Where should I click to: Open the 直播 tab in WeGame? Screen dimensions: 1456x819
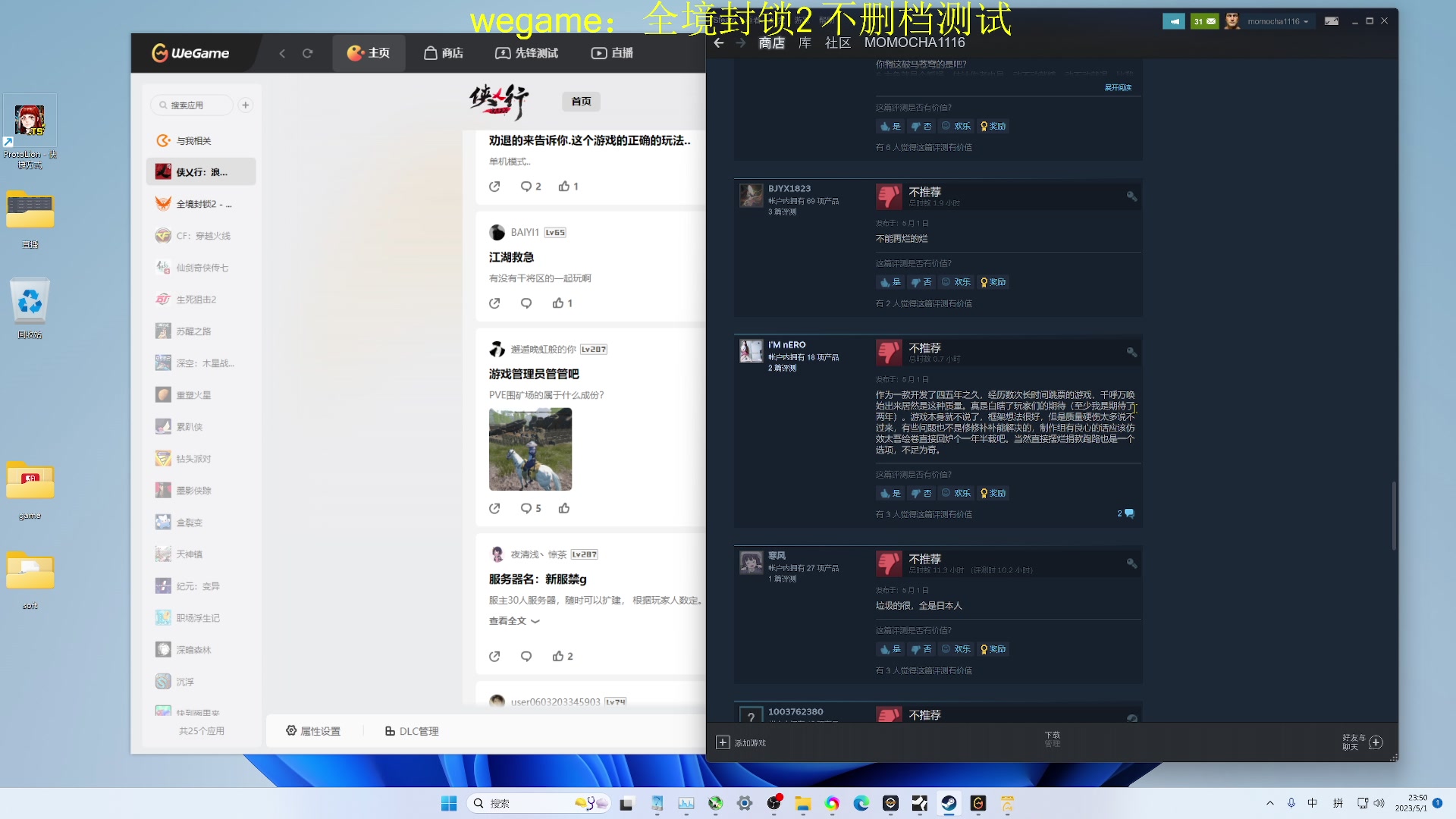coord(612,53)
